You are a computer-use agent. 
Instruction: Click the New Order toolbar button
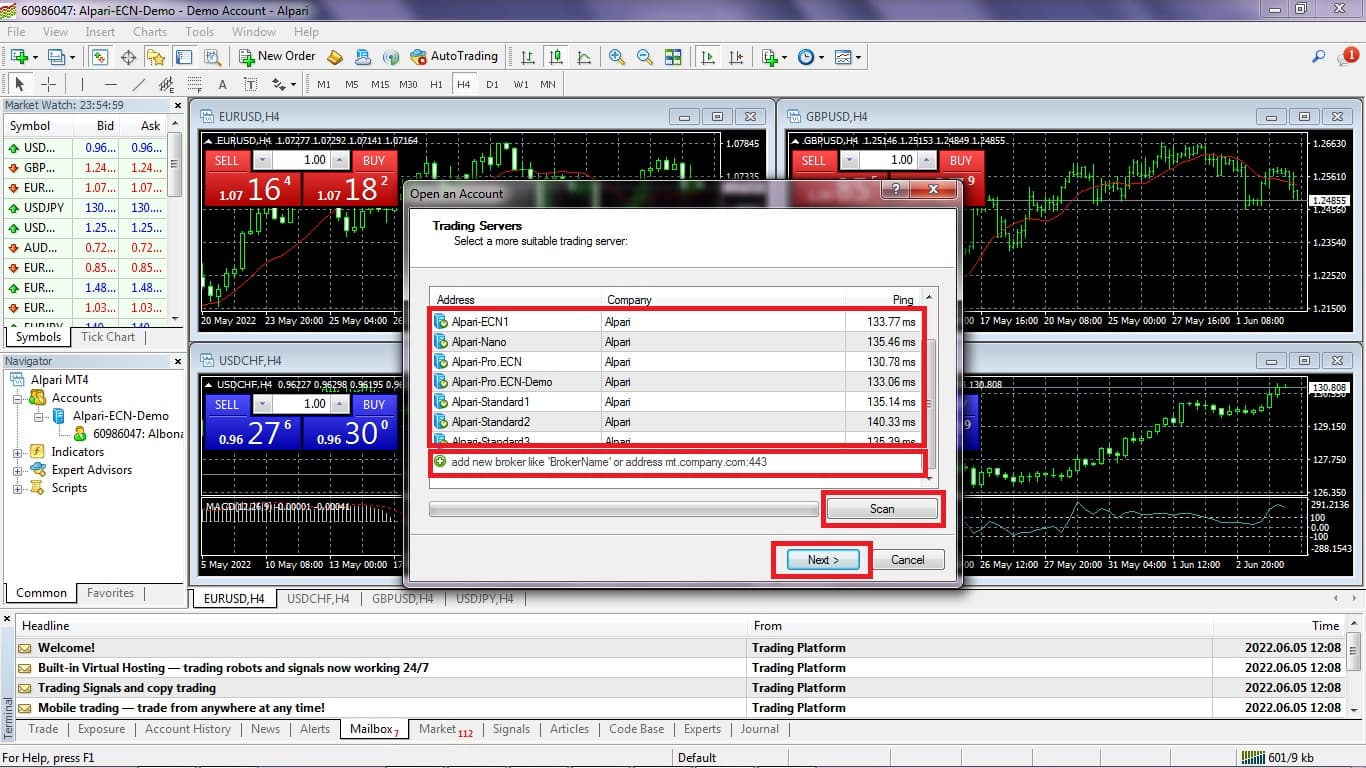pos(277,57)
